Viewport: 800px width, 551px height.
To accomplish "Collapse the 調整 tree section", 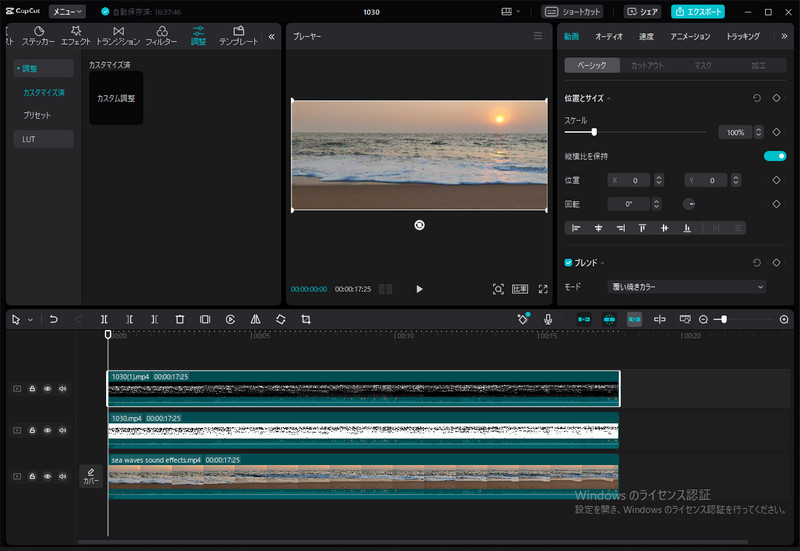I will (18, 68).
